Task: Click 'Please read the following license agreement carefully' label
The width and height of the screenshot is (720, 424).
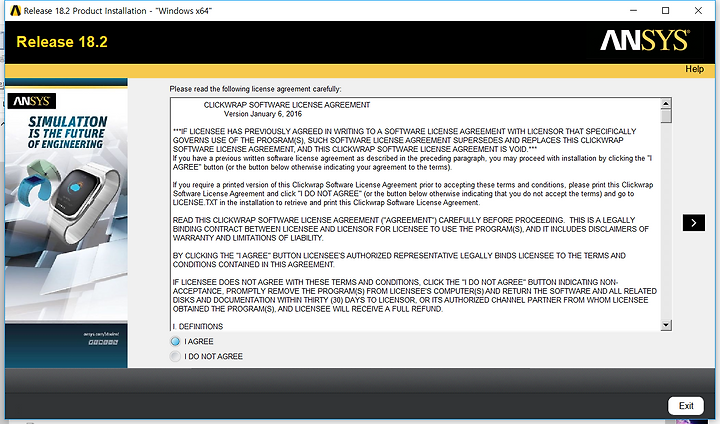Action: click(255, 89)
